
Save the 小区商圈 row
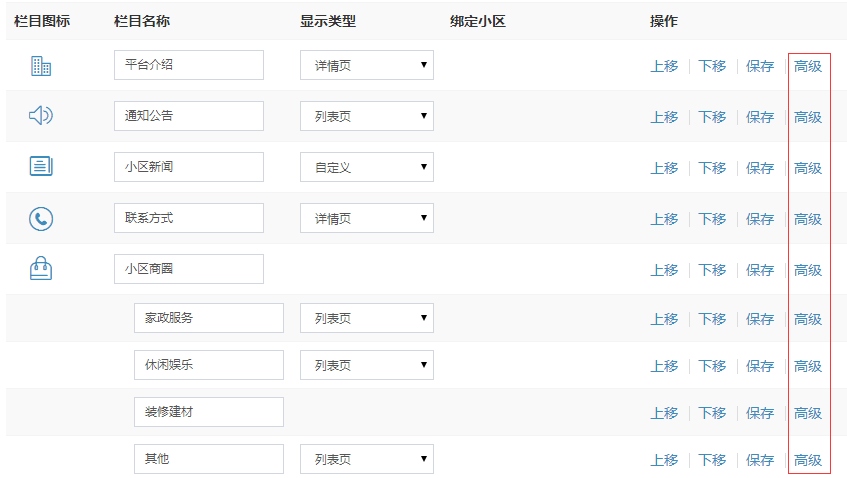tap(760, 270)
